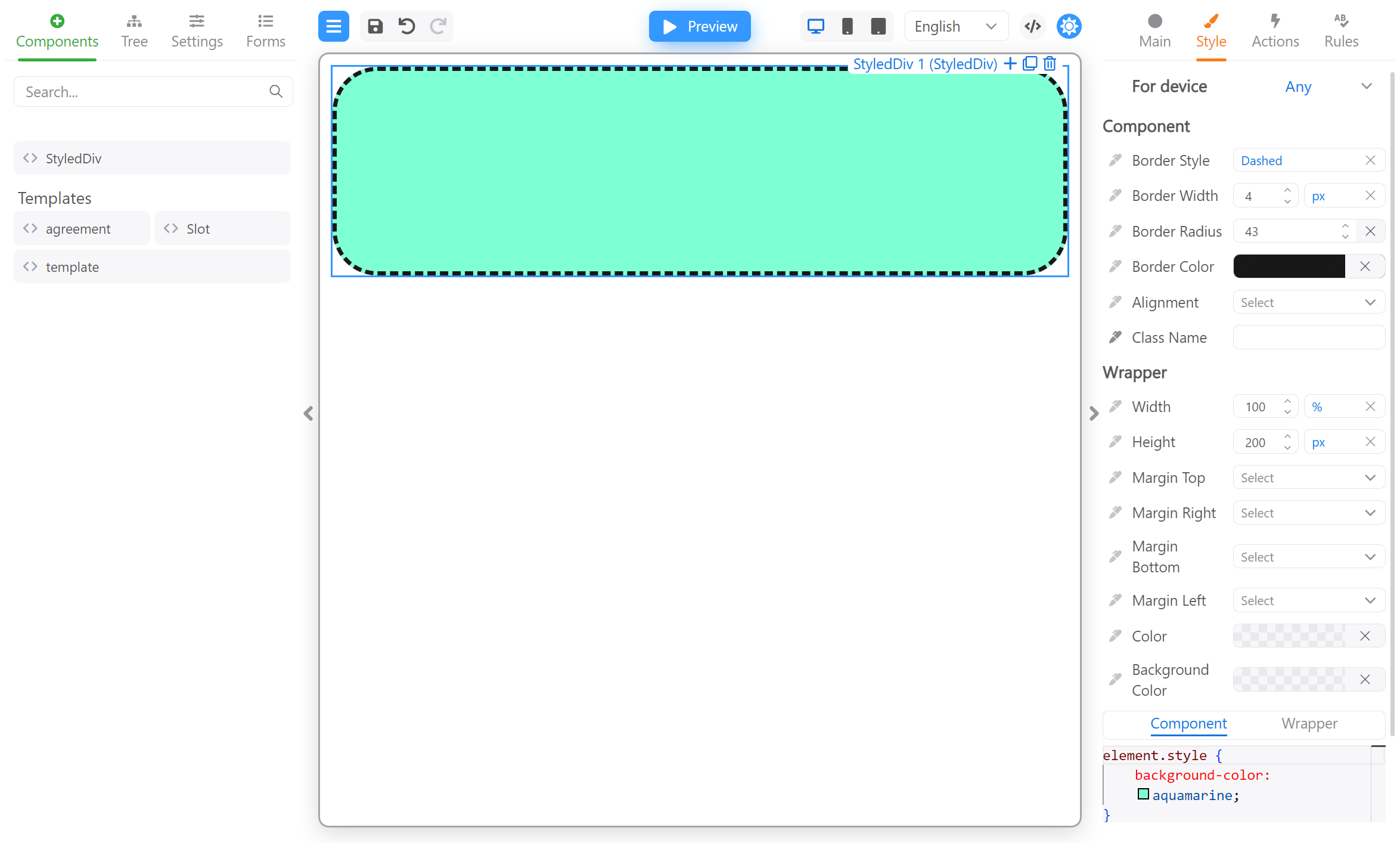Save the form with the floppy icon
Image resolution: width=1400 pixels, height=843 pixels.
pyautogui.click(x=375, y=26)
